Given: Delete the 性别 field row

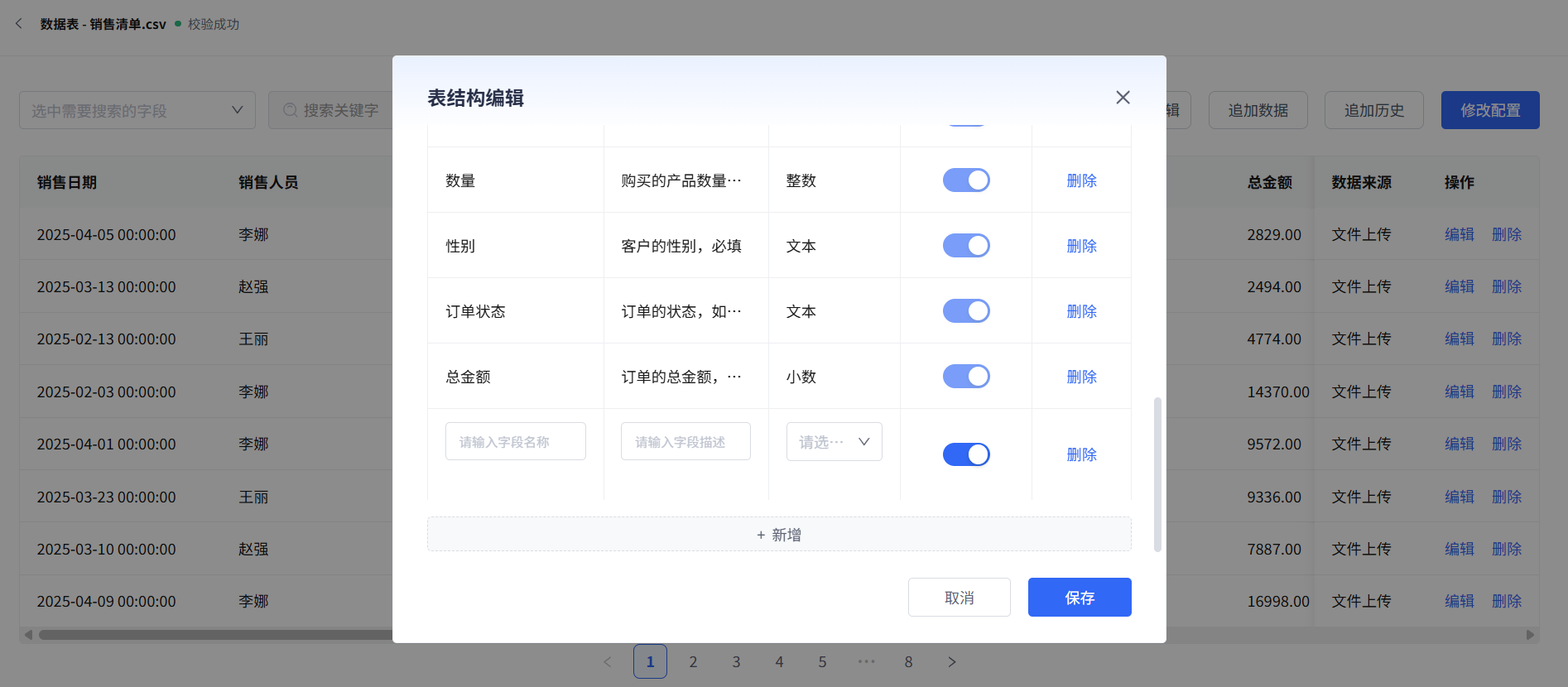Looking at the screenshot, I should click(1081, 246).
